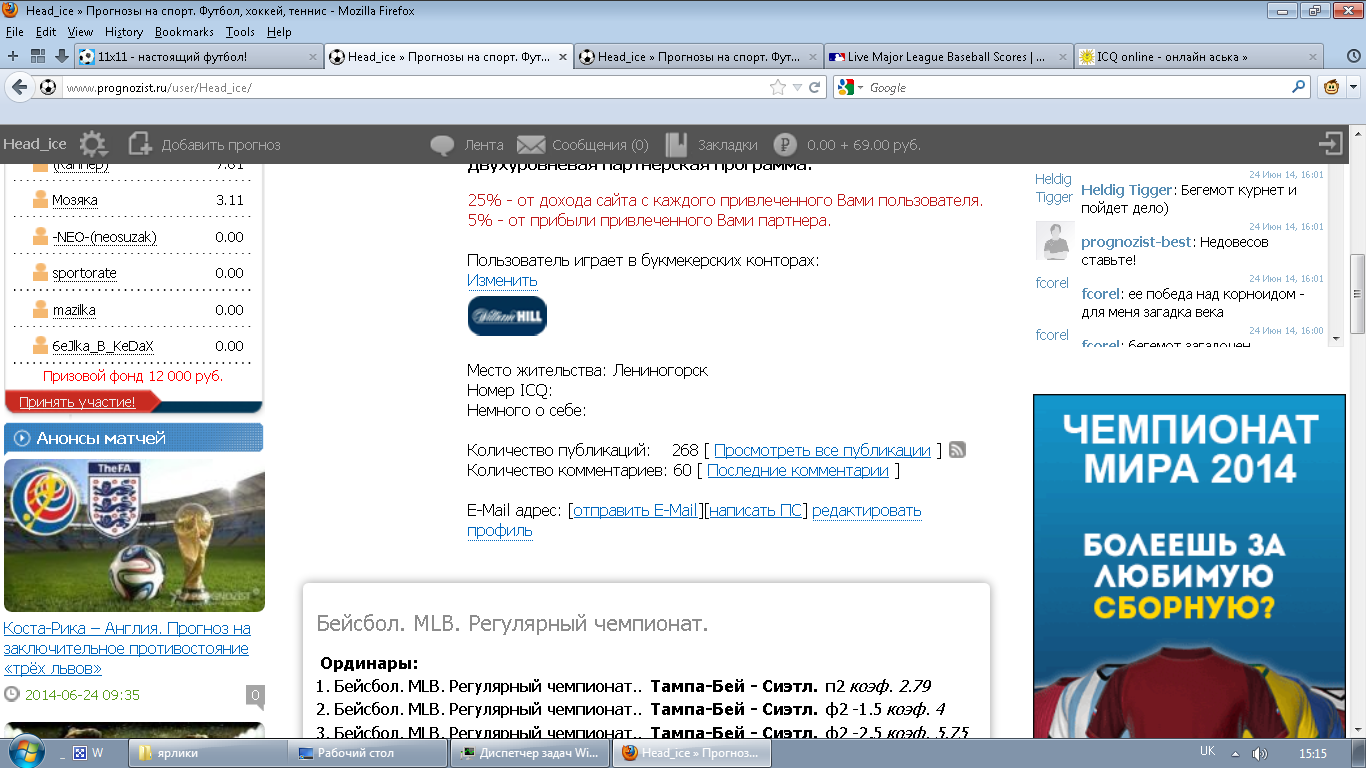
Task: Click Изменить link under bookmakers
Action: click(502, 281)
